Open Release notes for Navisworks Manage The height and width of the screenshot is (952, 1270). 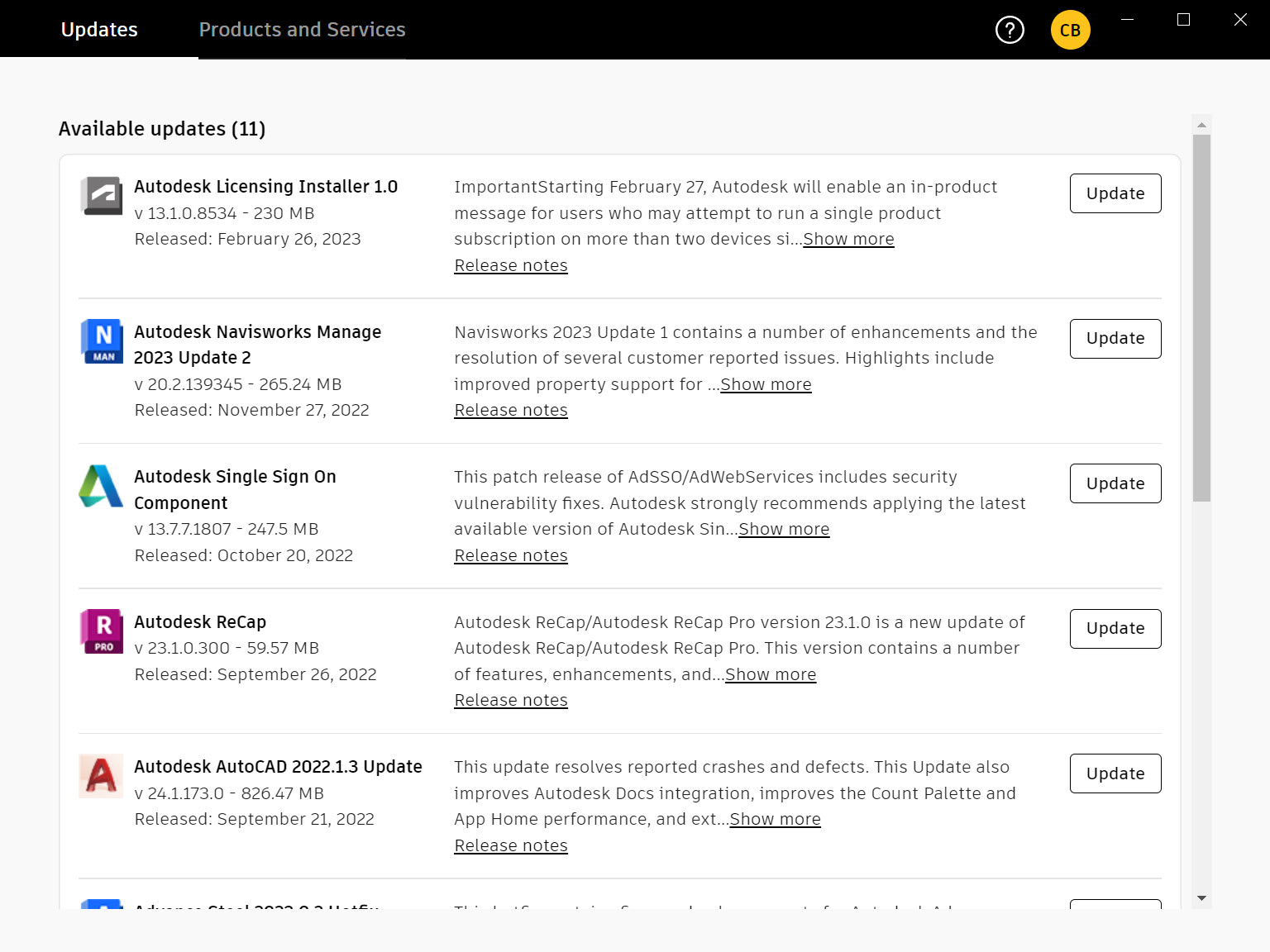(x=511, y=410)
